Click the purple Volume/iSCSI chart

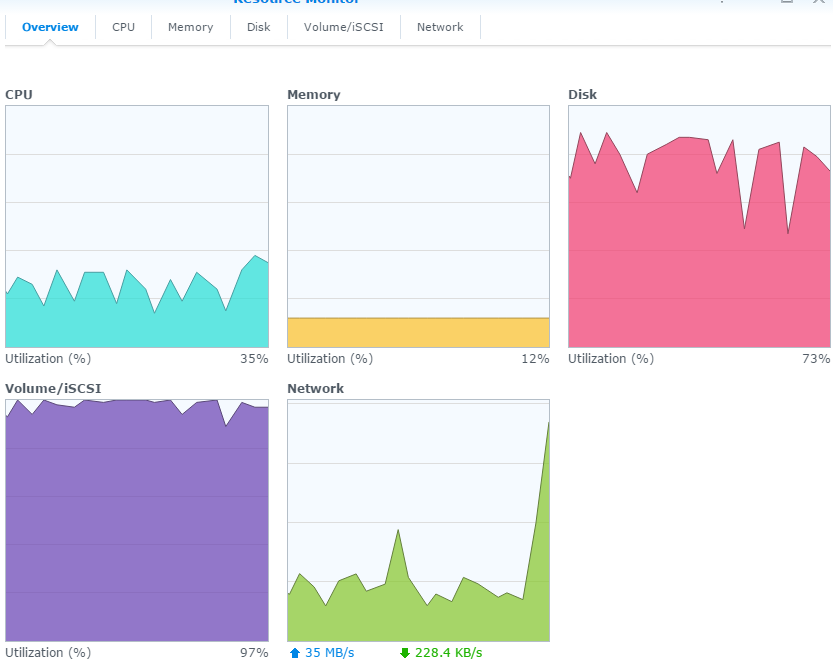click(x=137, y=520)
